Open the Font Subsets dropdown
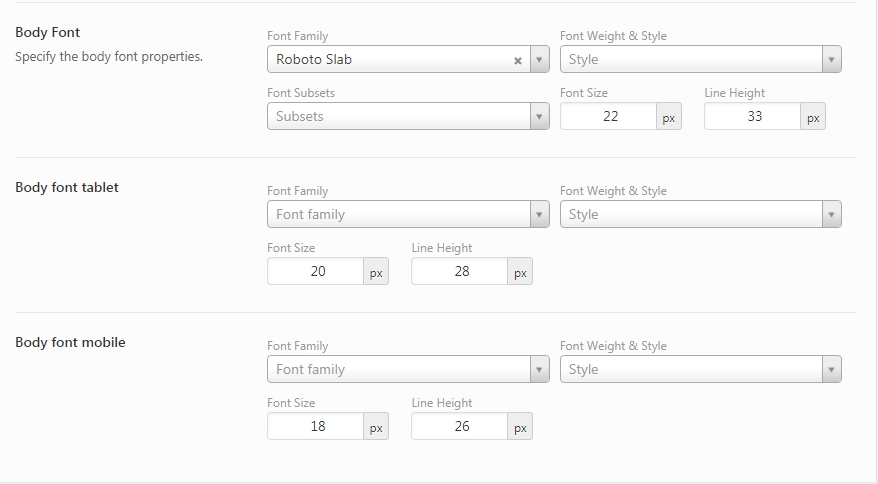 [408, 117]
